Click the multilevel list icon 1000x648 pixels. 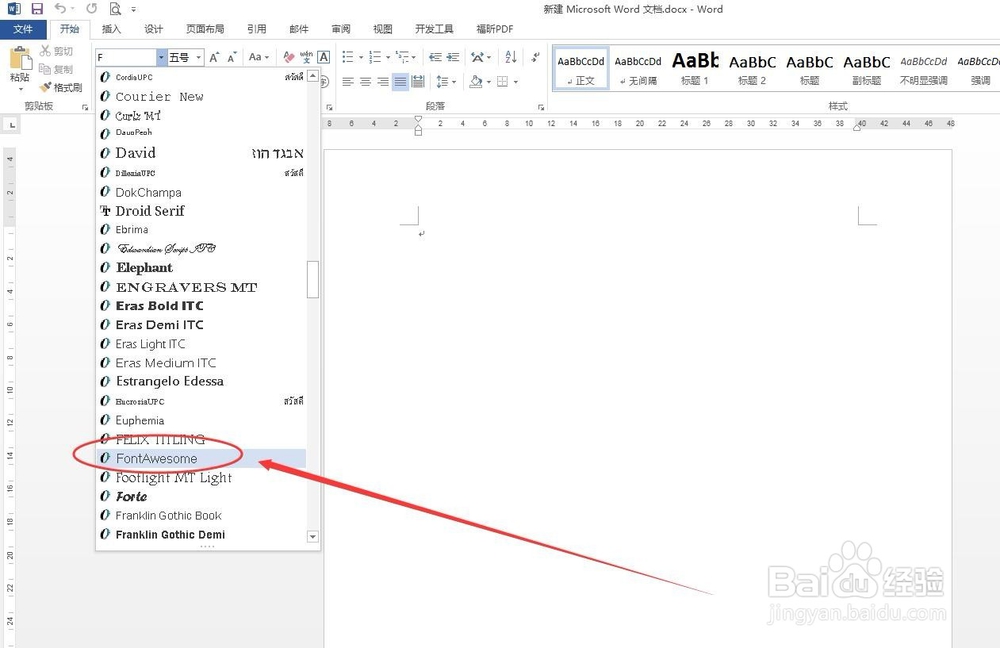click(402, 57)
